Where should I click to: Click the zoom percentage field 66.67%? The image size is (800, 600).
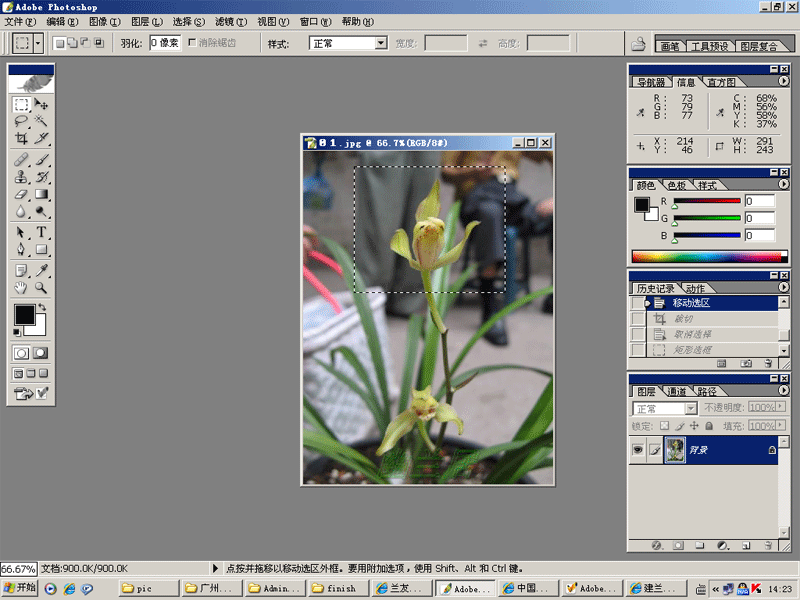point(18,568)
